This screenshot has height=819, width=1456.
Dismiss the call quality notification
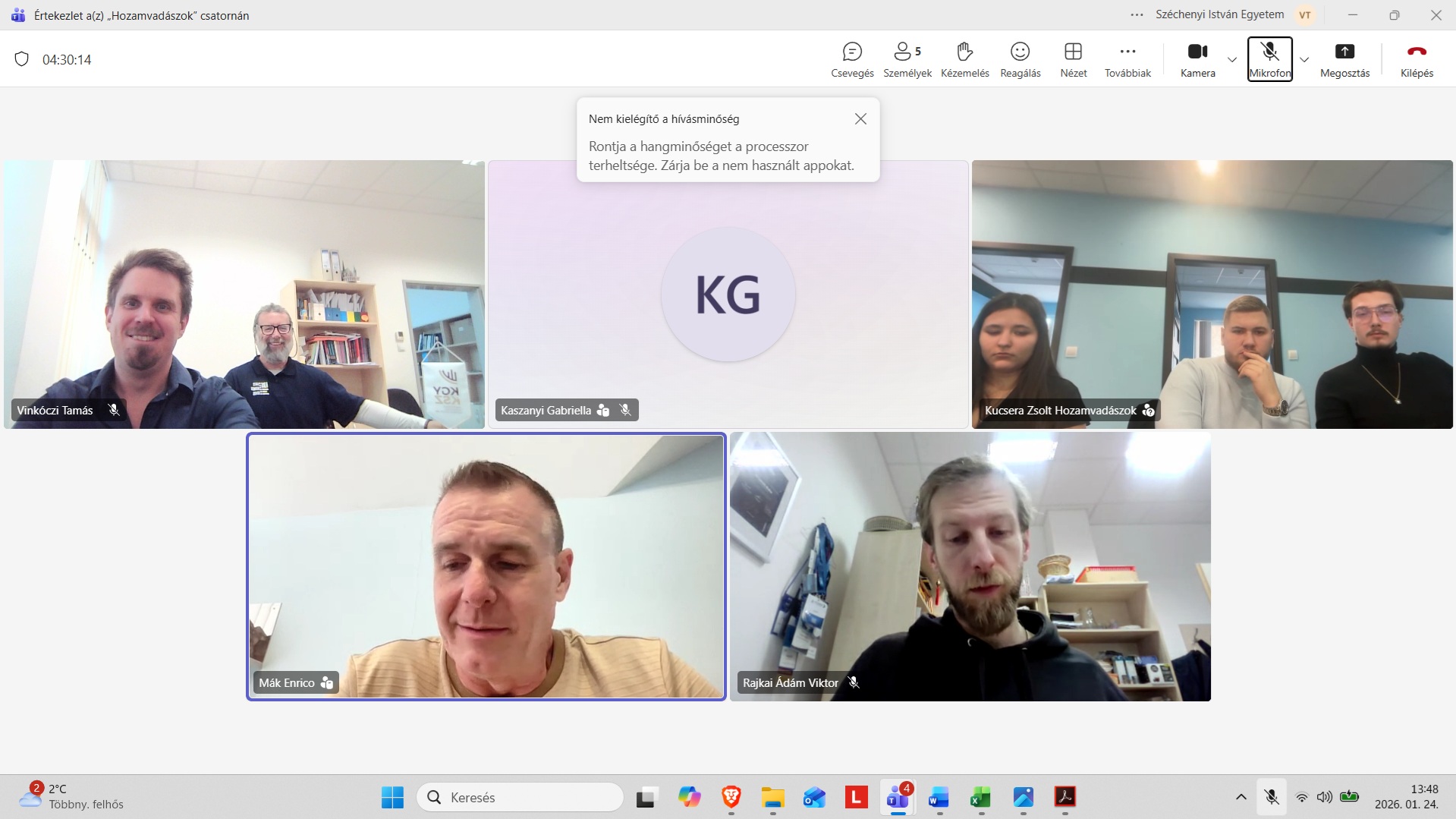pyautogui.click(x=860, y=119)
